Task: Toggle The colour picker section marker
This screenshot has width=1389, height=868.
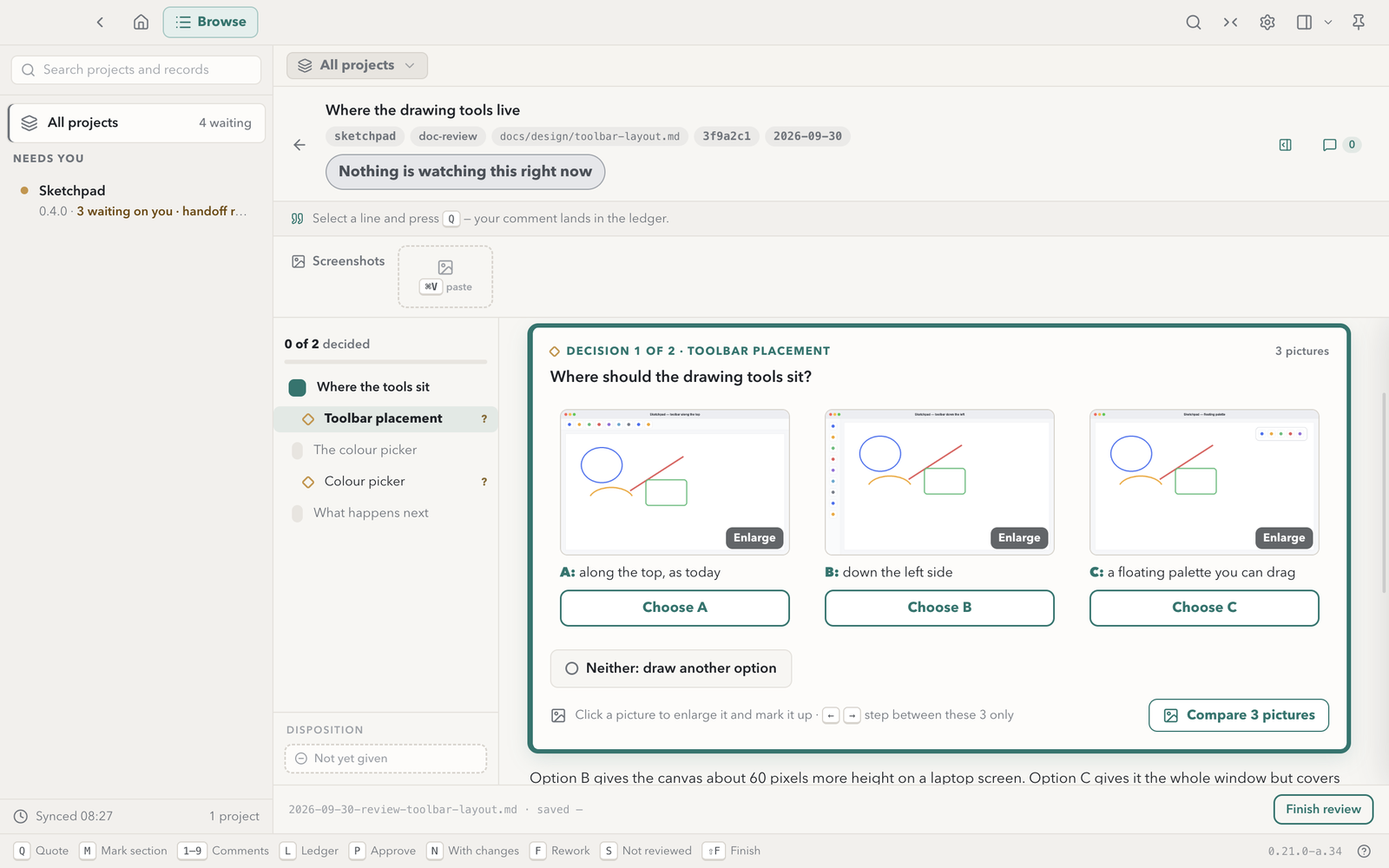Action: coord(297,450)
